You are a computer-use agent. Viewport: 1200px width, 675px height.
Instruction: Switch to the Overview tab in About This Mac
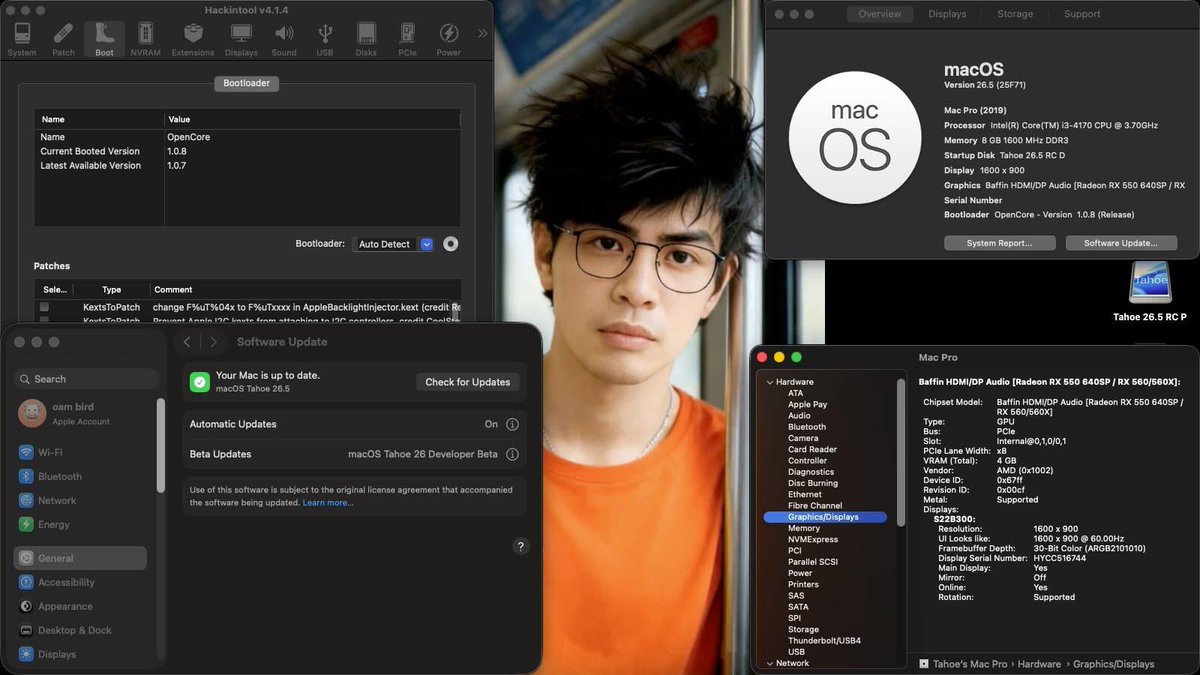(x=880, y=14)
